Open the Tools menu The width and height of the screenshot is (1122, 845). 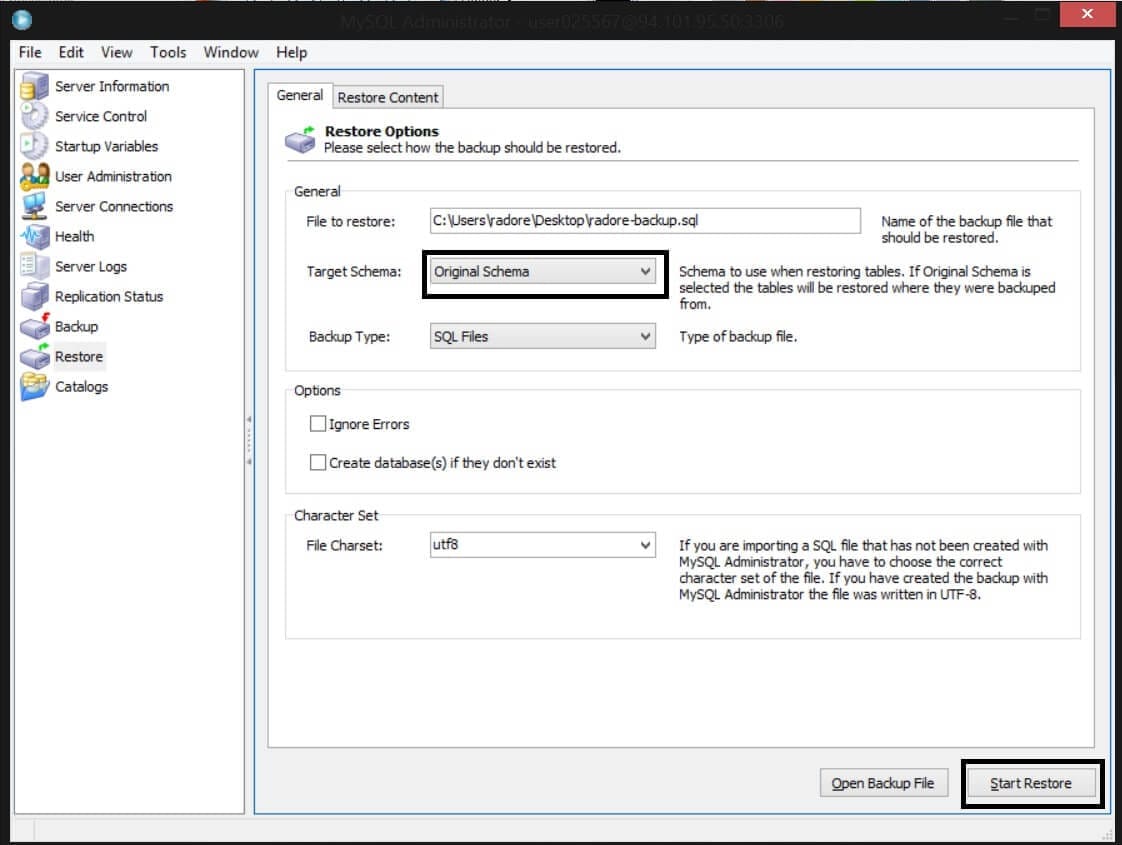(168, 52)
